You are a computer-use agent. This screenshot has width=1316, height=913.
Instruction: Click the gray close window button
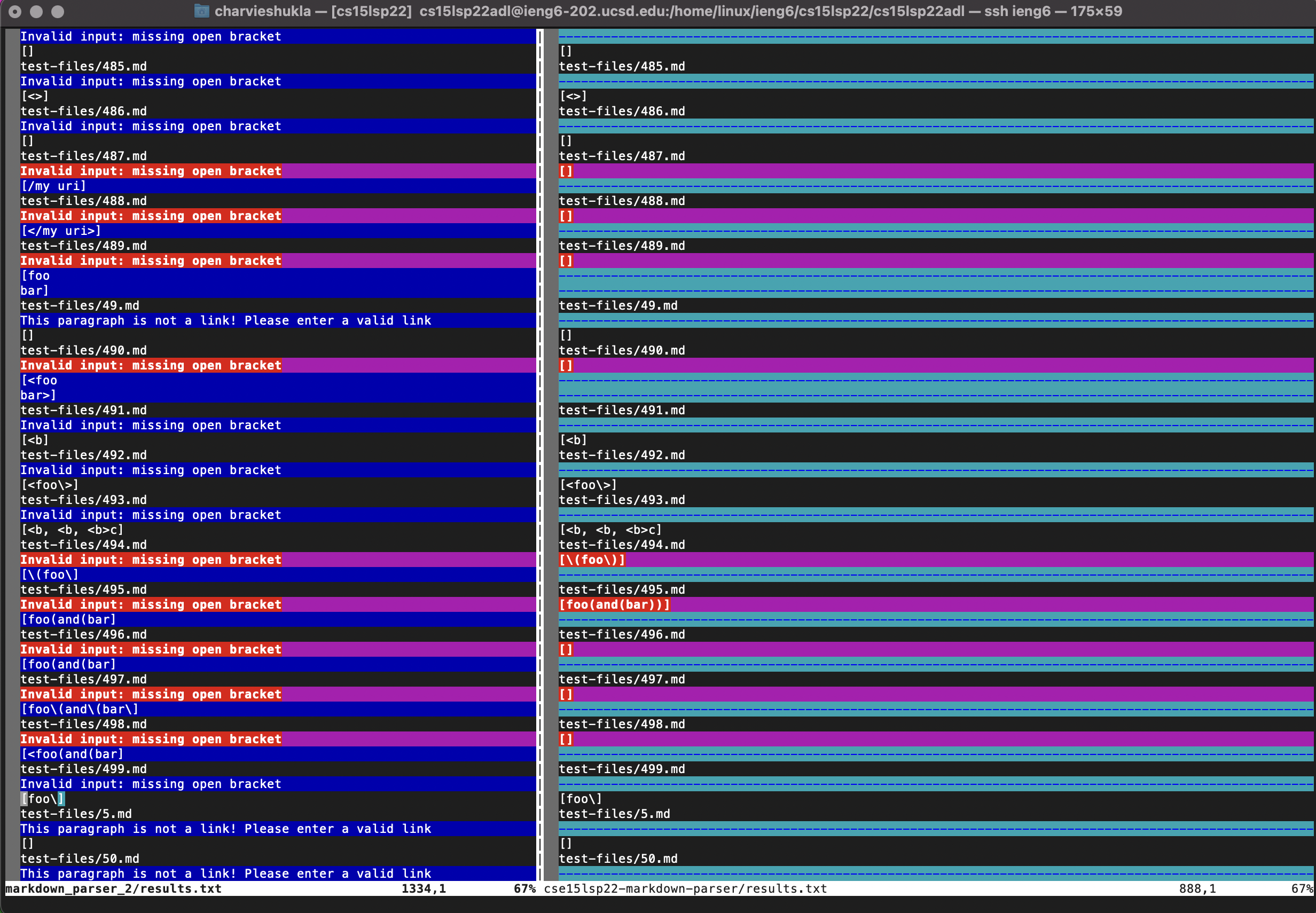pos(15,11)
